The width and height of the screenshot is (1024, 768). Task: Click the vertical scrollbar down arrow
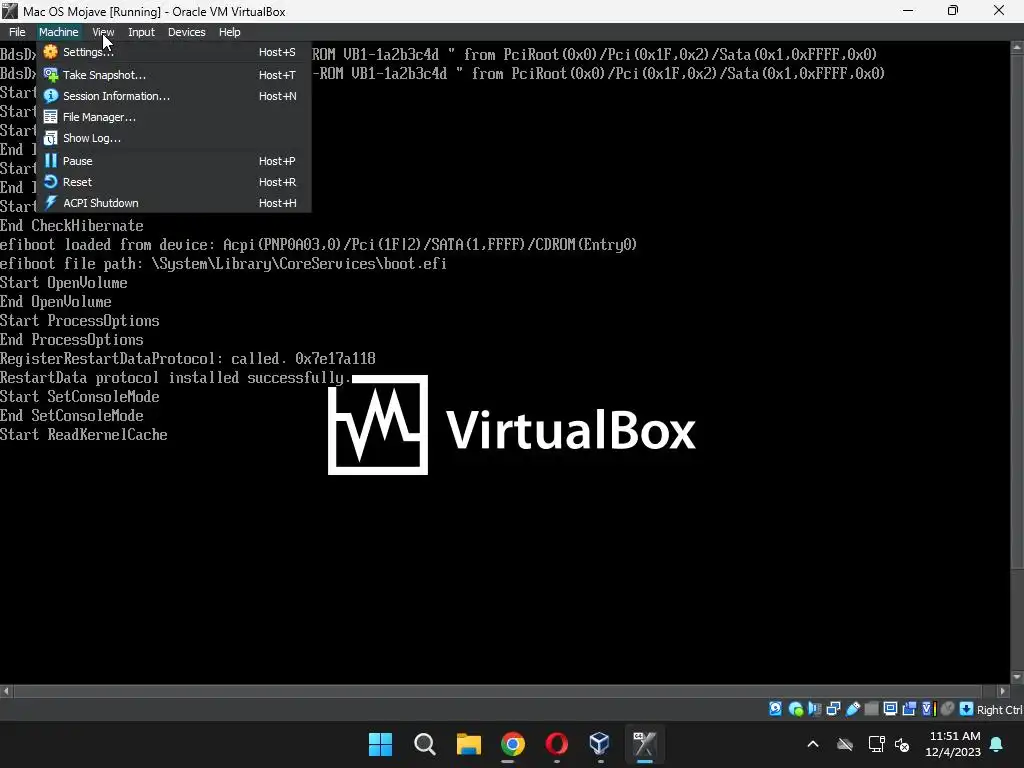(x=1017, y=677)
